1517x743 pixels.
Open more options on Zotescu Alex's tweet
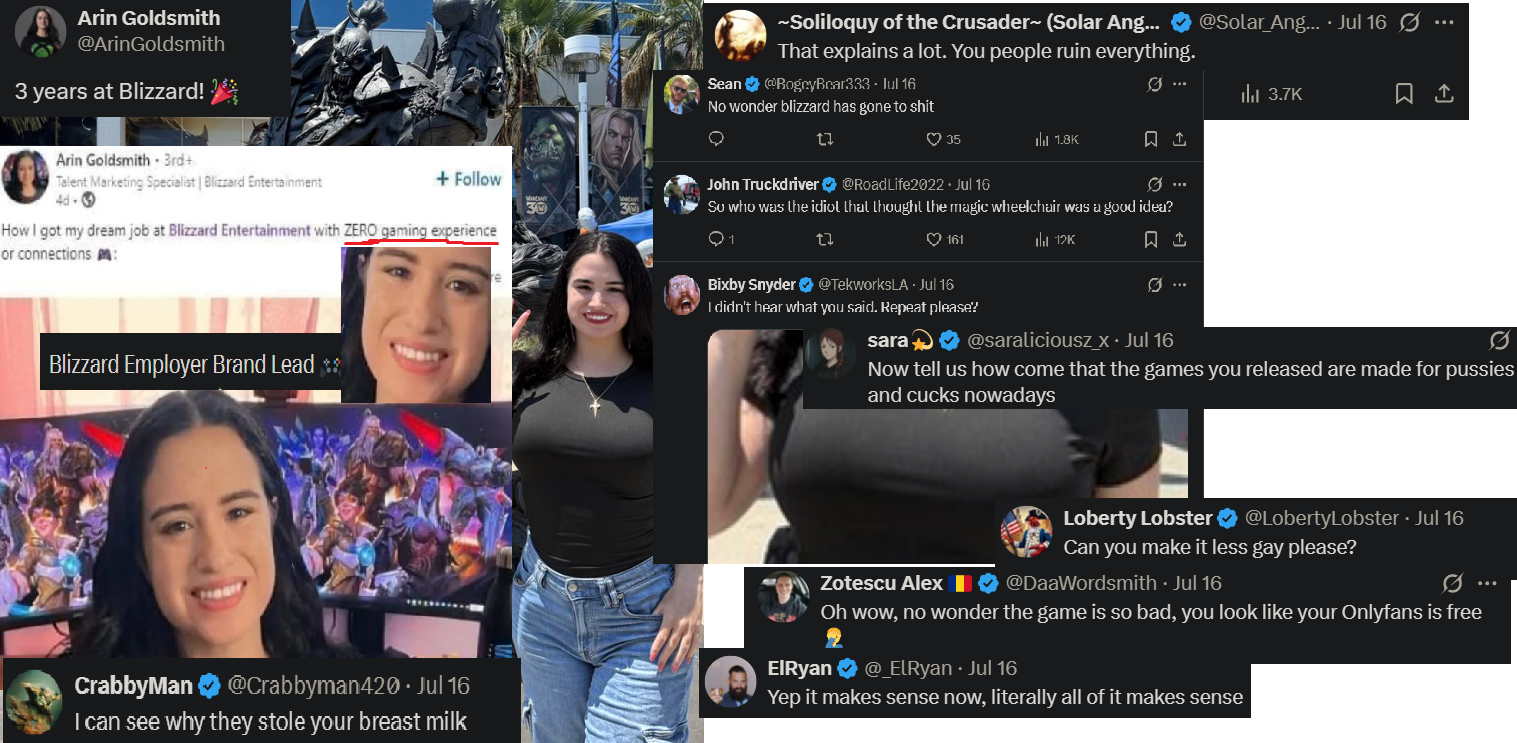coord(1487,583)
